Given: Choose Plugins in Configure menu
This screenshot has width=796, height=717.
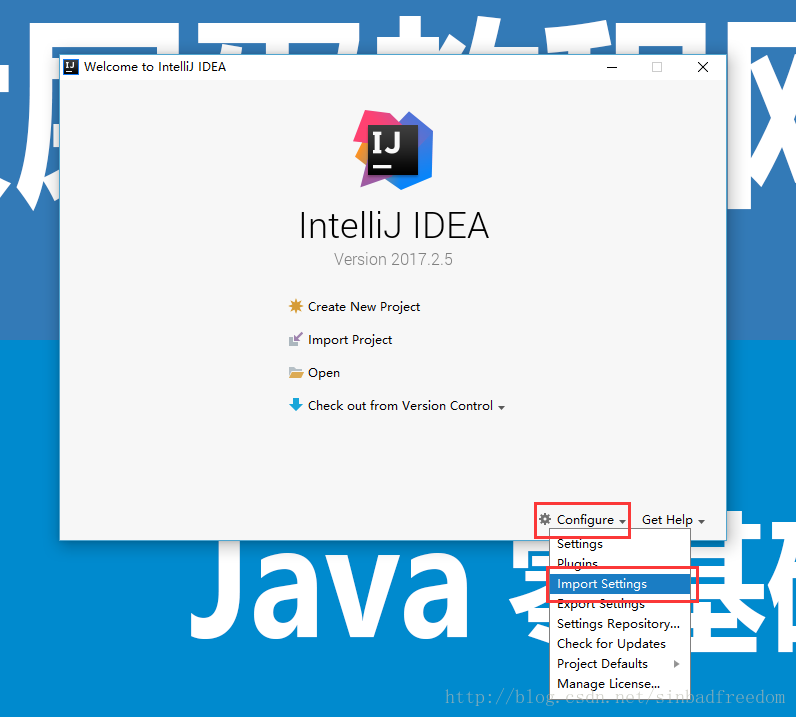Looking at the screenshot, I should 620,564.
